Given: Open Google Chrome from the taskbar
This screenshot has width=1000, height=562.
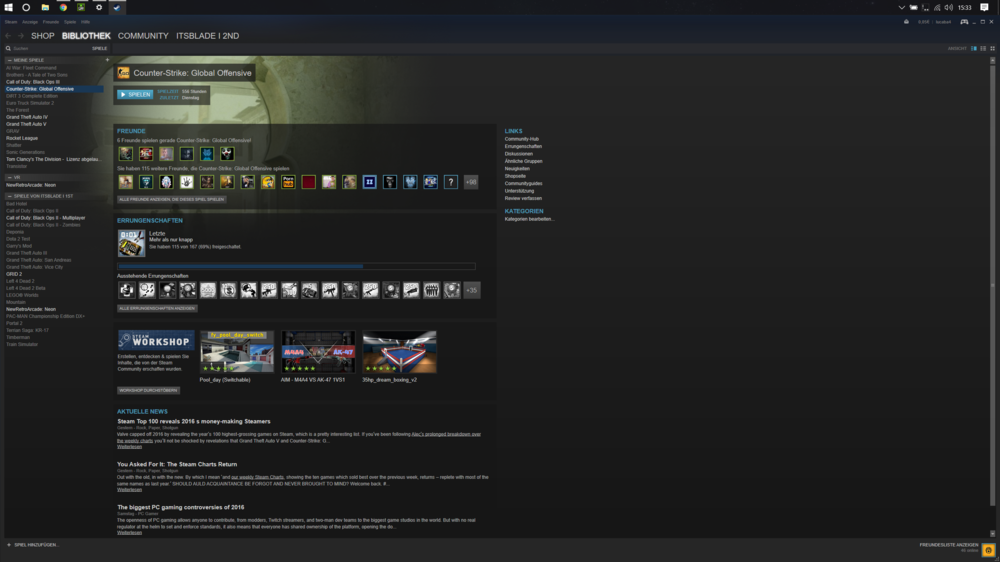Looking at the screenshot, I should [62, 7].
